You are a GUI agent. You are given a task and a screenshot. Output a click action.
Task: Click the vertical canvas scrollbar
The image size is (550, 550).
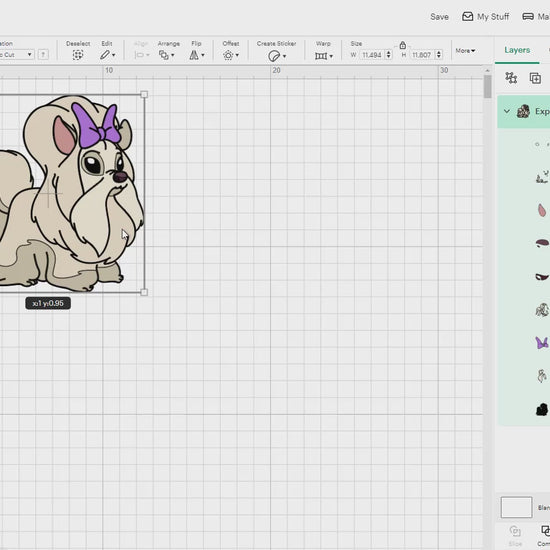[x=488, y=87]
